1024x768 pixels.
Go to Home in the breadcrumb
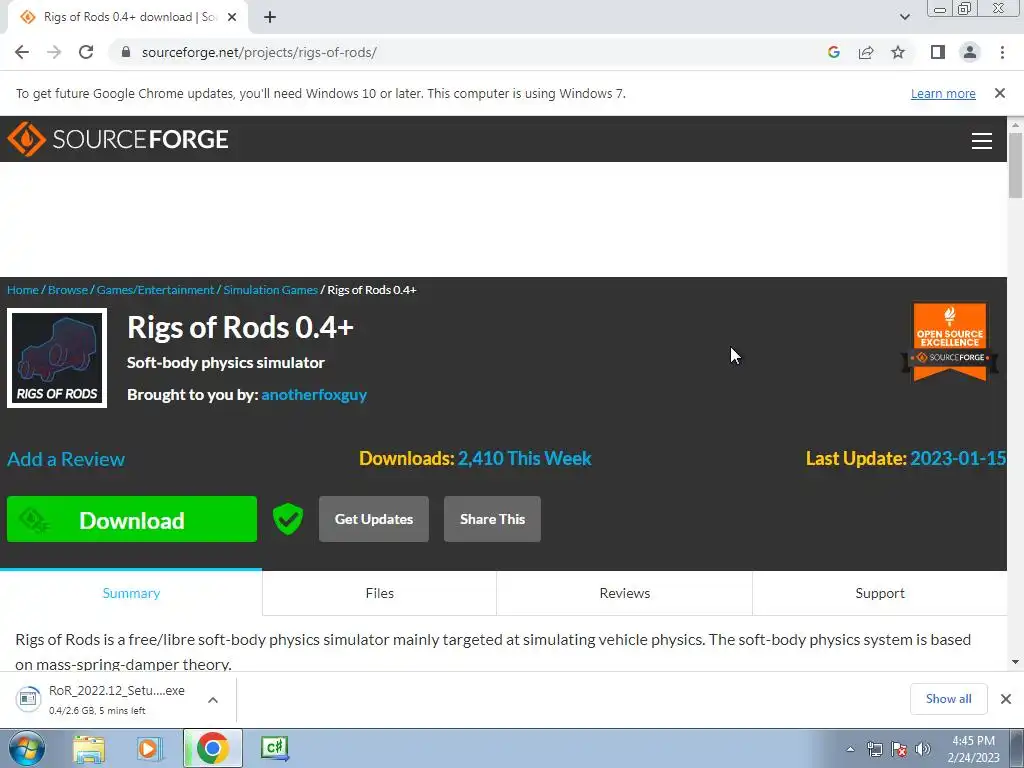[x=23, y=290]
